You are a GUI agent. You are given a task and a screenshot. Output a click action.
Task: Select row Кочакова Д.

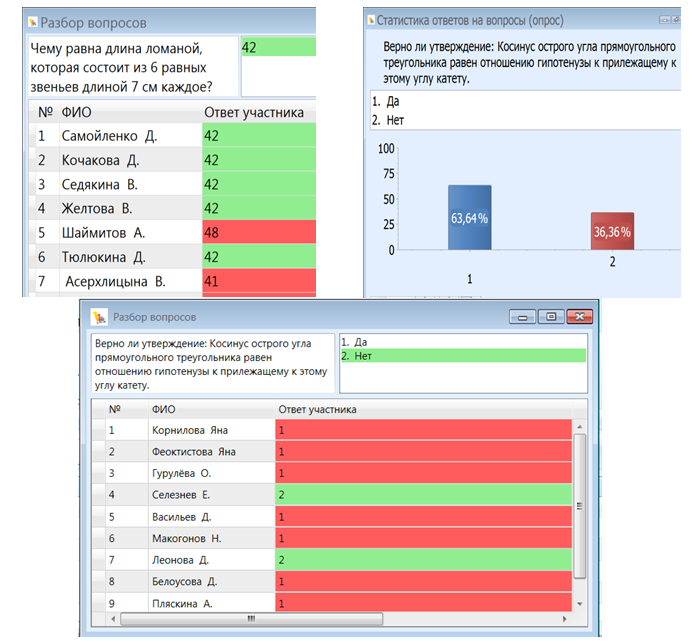pyautogui.click(x=172, y=160)
